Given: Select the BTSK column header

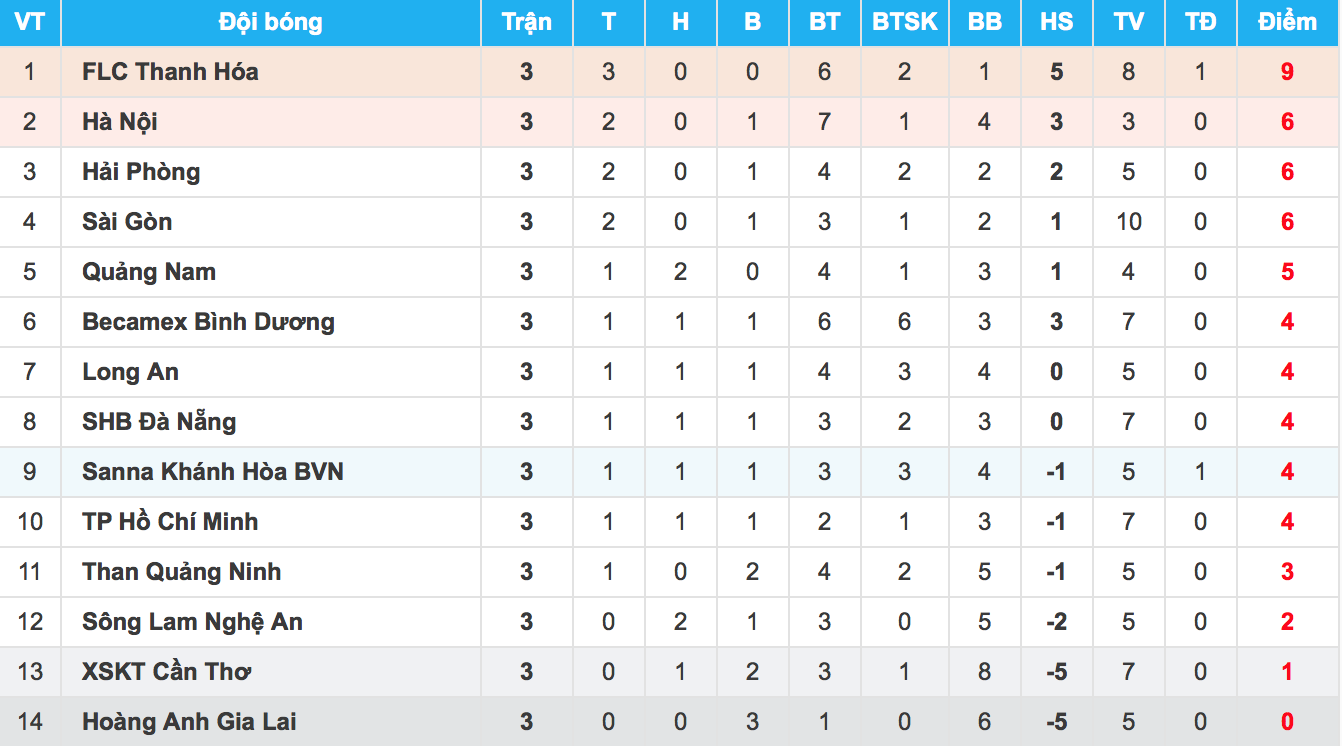Looking at the screenshot, I should 904,22.
